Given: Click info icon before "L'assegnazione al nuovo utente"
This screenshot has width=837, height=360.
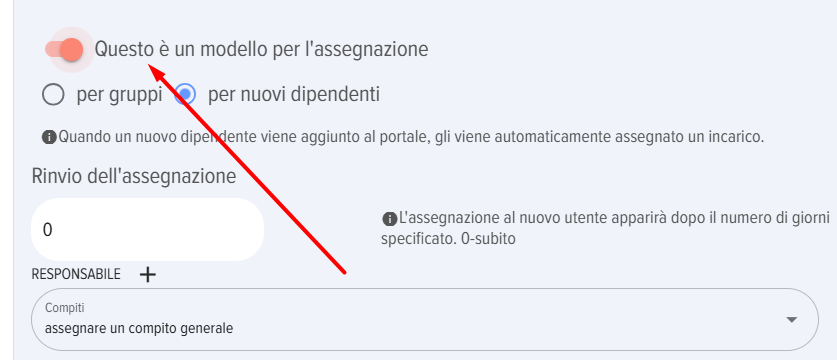Looking at the screenshot, I should click(390, 218).
